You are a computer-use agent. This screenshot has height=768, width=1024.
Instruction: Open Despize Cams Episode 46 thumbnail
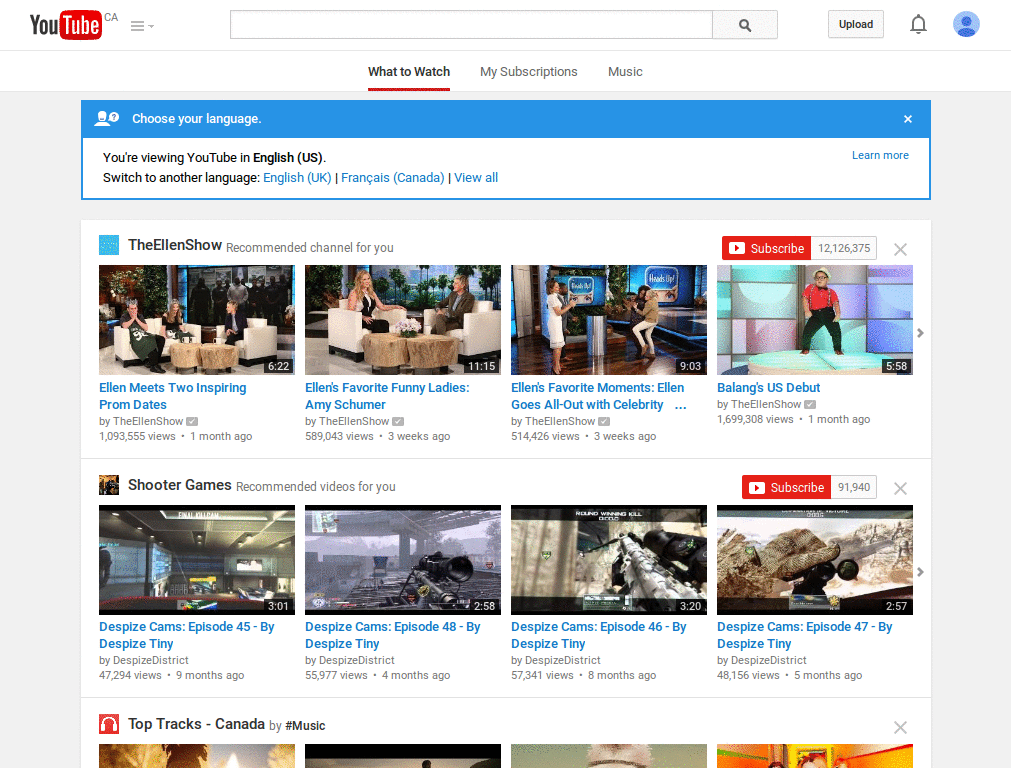point(609,560)
